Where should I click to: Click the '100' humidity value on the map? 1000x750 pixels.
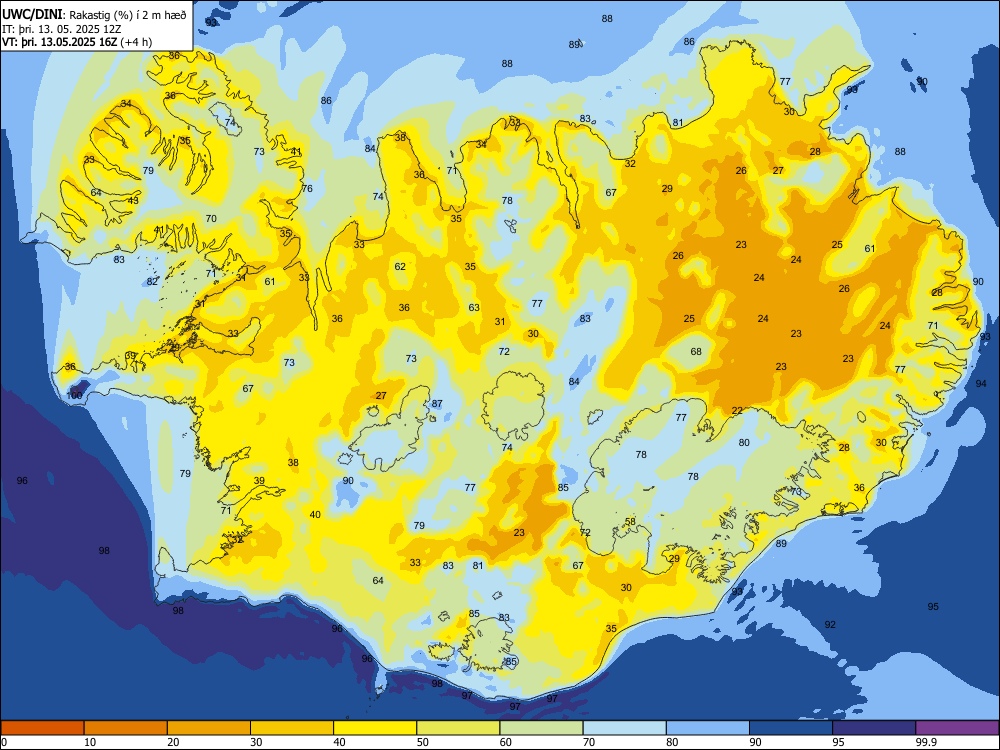[x=75, y=395]
